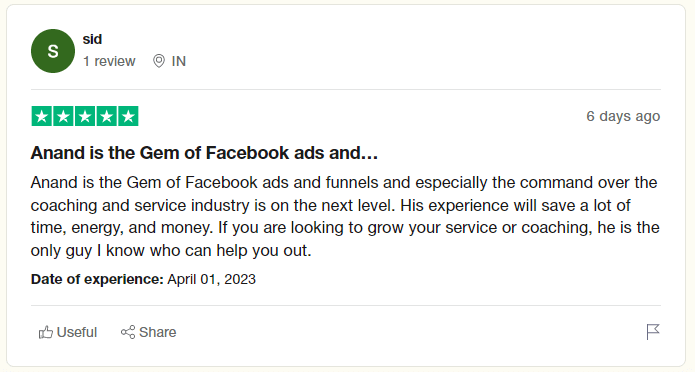The image size is (695, 372).
Task: Click the first green rating star
Action: (42, 116)
